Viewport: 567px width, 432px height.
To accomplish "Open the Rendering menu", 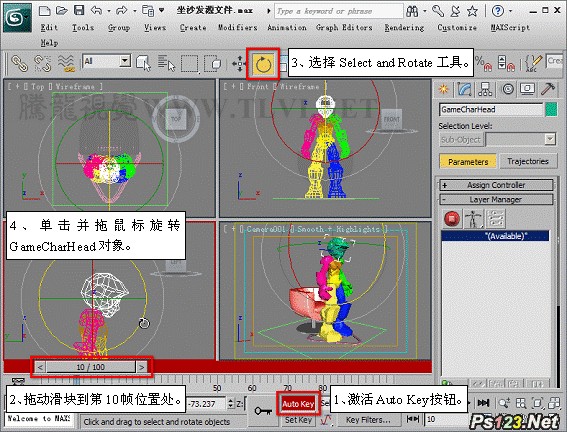I will 404,28.
